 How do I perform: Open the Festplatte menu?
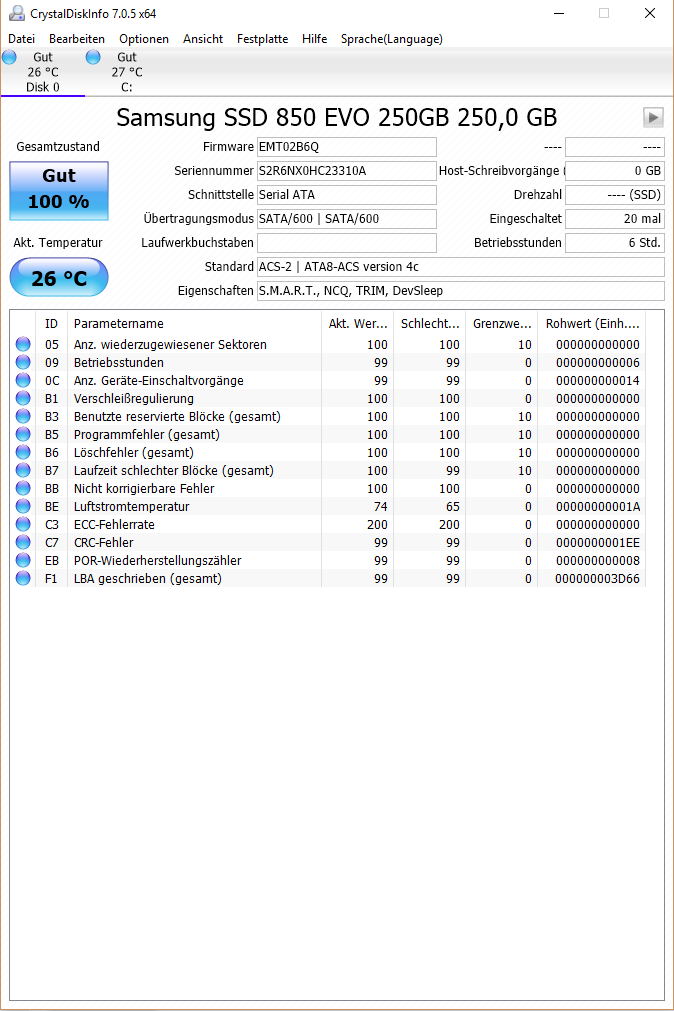click(x=263, y=39)
